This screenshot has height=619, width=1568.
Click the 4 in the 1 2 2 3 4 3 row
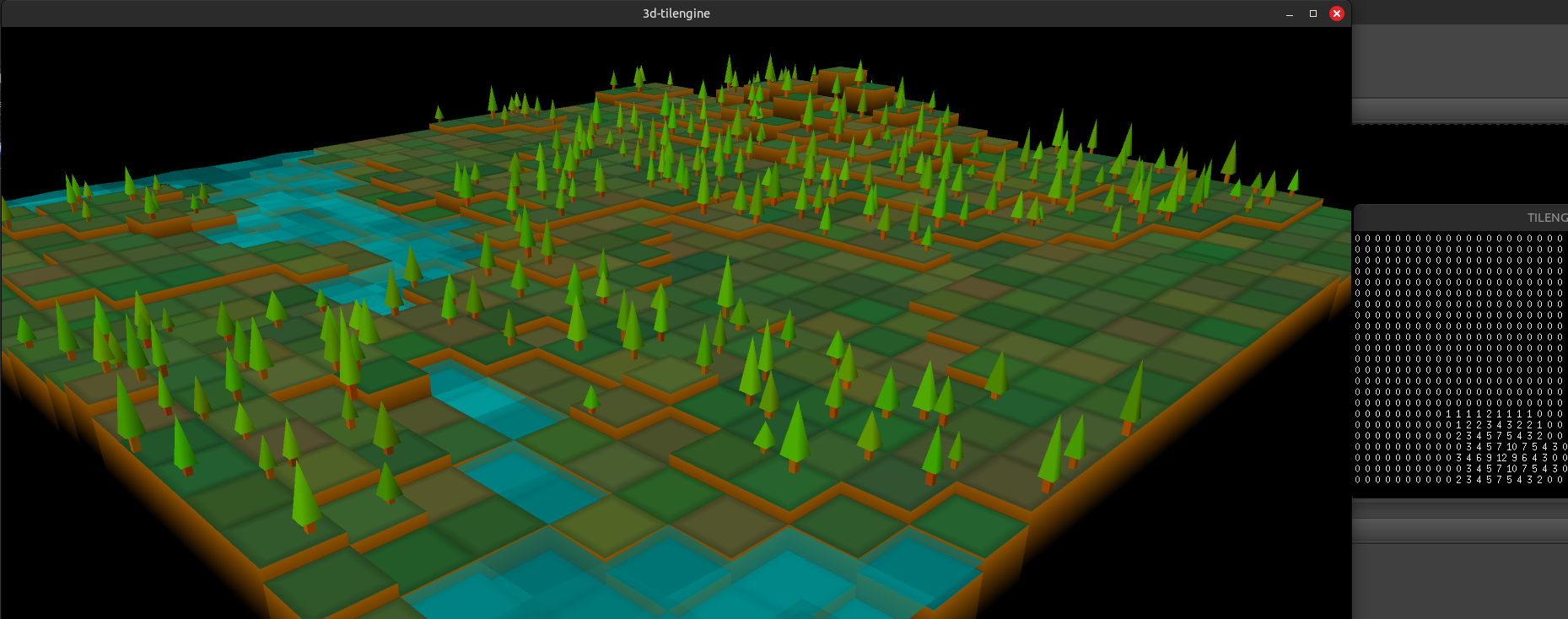[x=1499, y=425]
